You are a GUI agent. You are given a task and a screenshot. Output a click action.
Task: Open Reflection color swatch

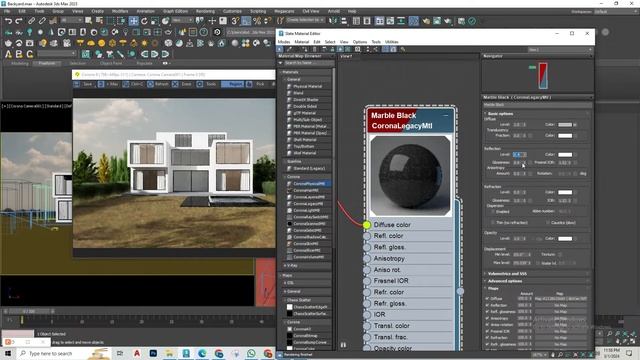(x=565, y=154)
